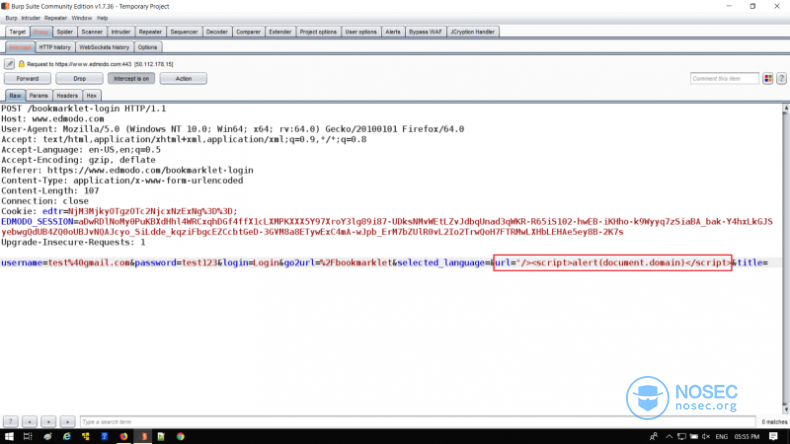Open Chrome from the taskbar
Screen dimensions: 790x444
click(180, 436)
